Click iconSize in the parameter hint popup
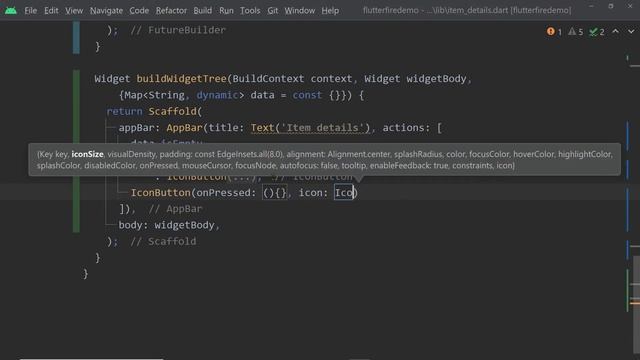Screen dimensions: 640x360 (87, 154)
